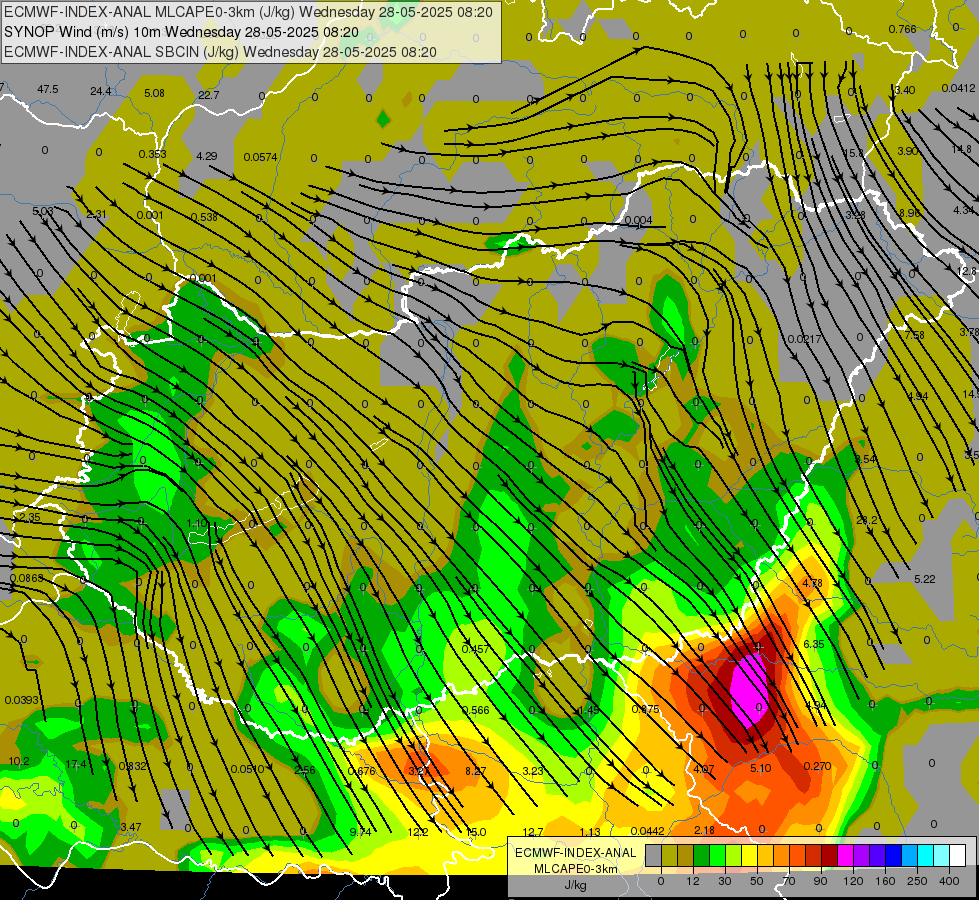Click the 15.0 map value
979x900 pixels.
tap(476, 831)
